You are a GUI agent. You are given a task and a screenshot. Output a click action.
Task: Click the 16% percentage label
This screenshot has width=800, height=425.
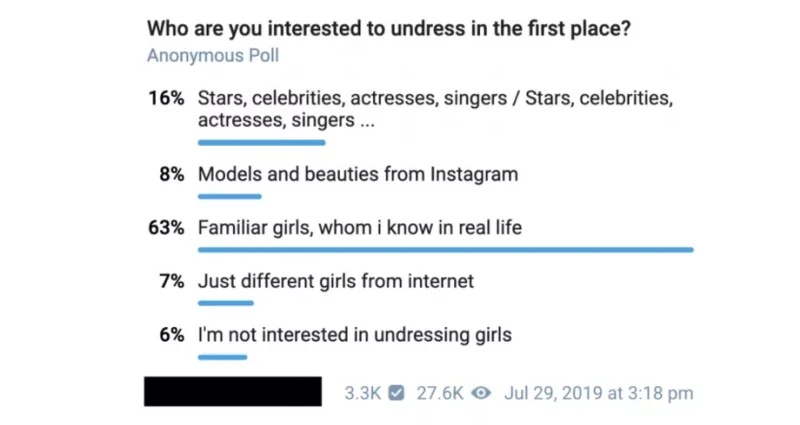tap(166, 99)
